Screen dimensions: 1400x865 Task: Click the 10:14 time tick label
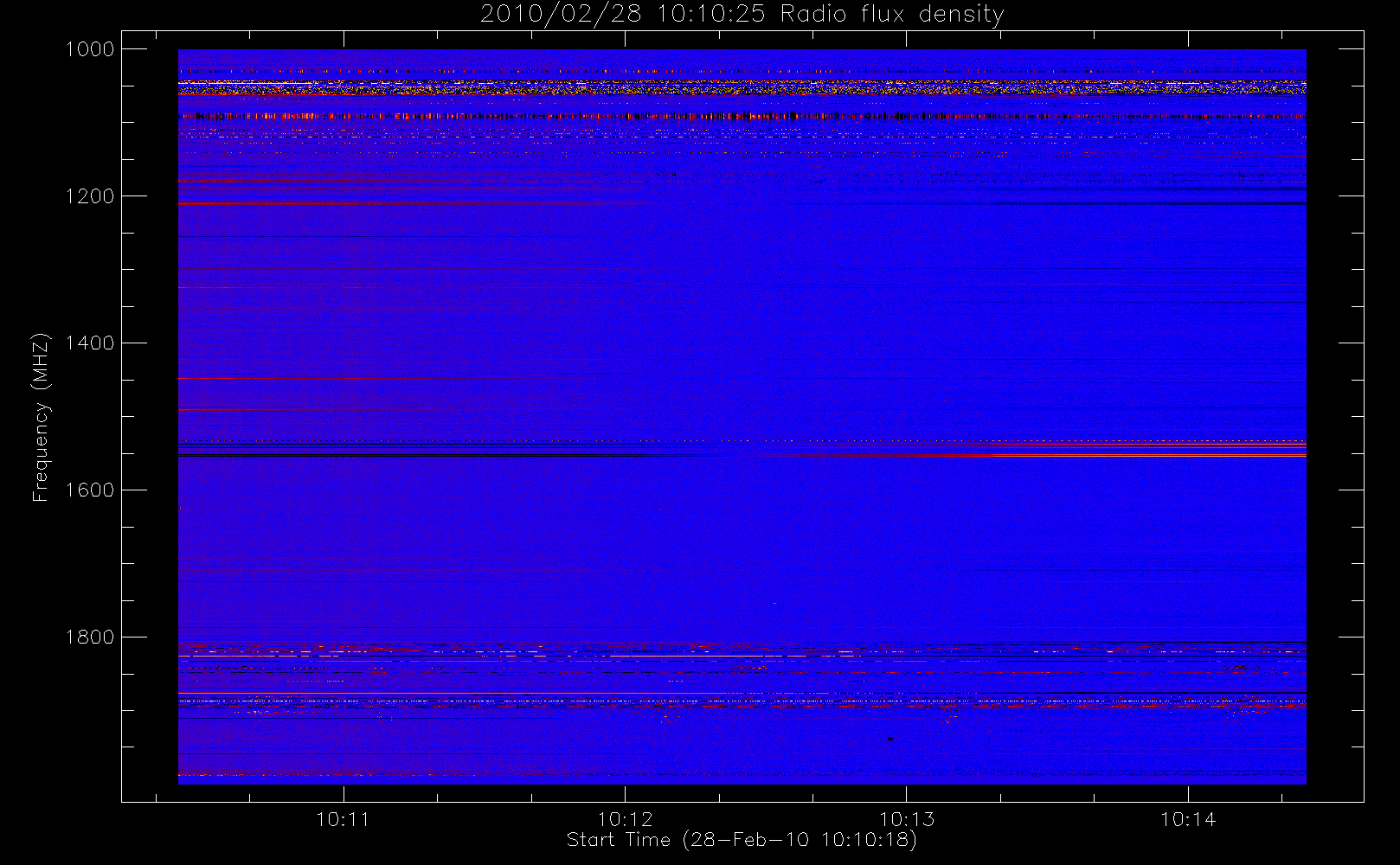point(1188,819)
